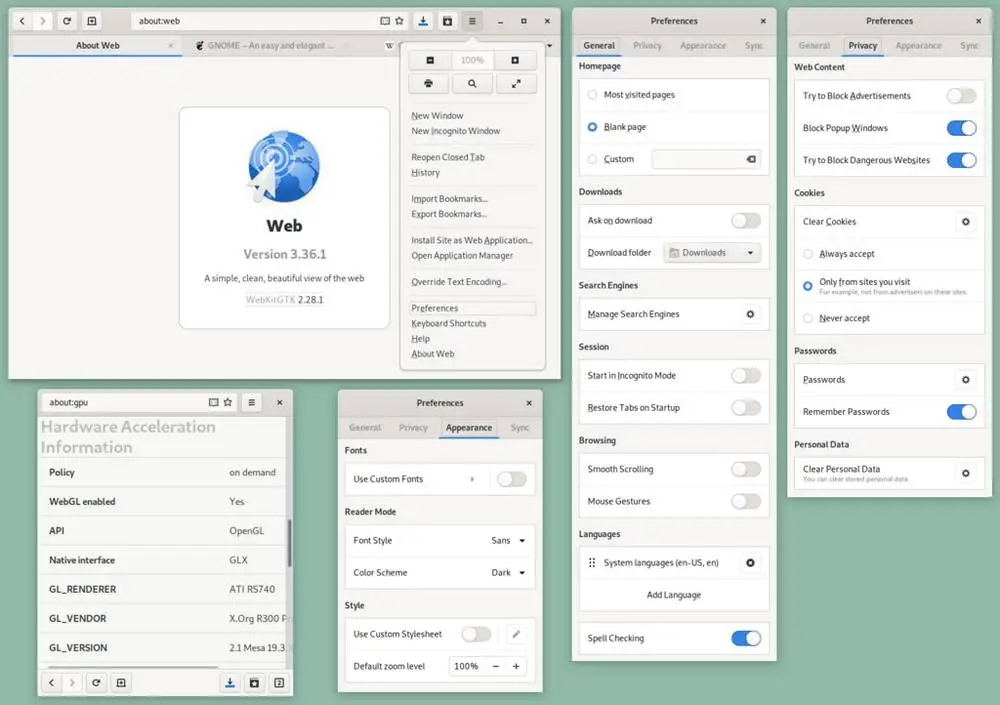The image size is (1000, 705).
Task: Open Passwords gear button in Privacy
Action: pyautogui.click(x=966, y=380)
